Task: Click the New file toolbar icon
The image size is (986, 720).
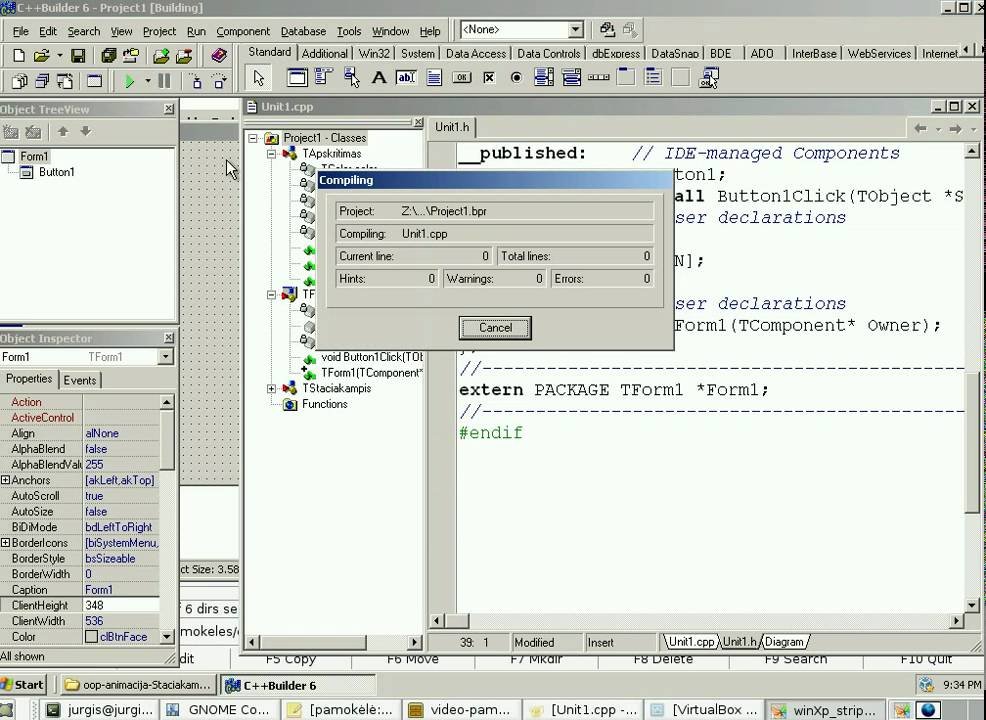Action: 19,56
